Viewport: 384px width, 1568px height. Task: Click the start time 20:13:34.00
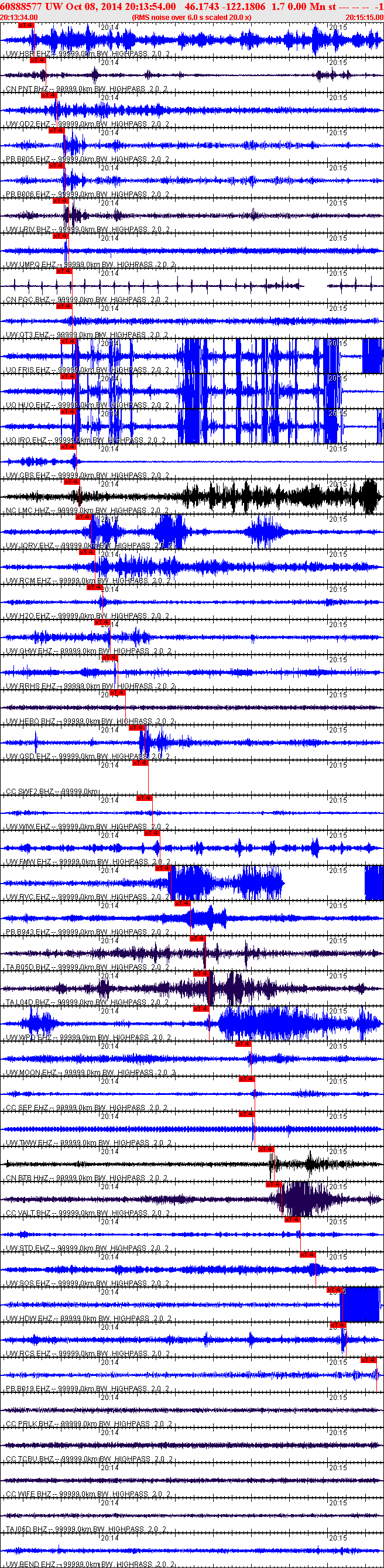[19, 17]
